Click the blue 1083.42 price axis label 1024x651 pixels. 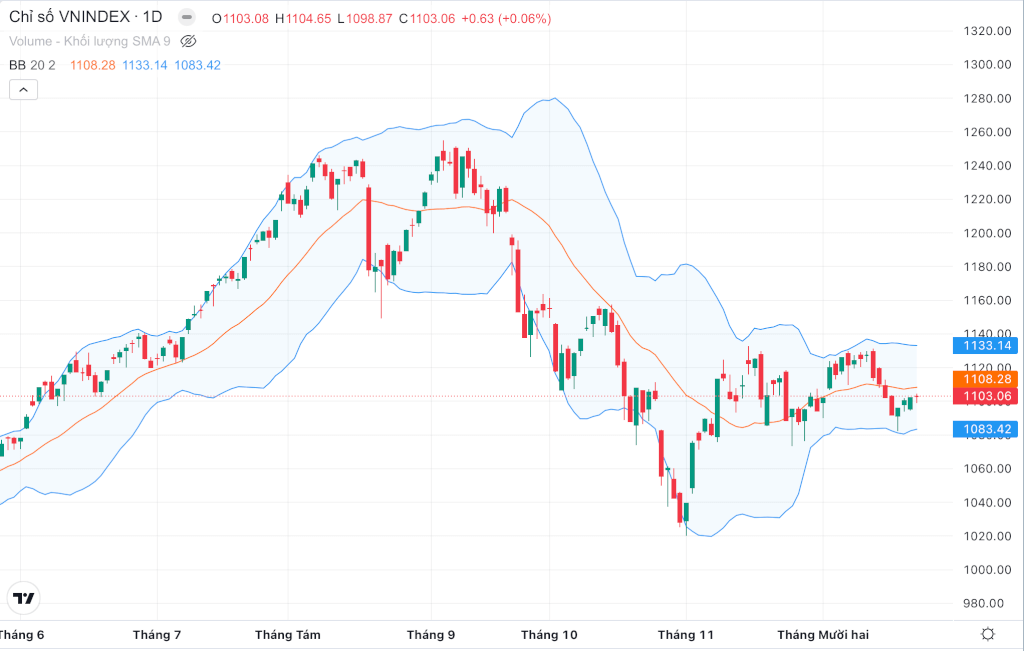click(987, 429)
